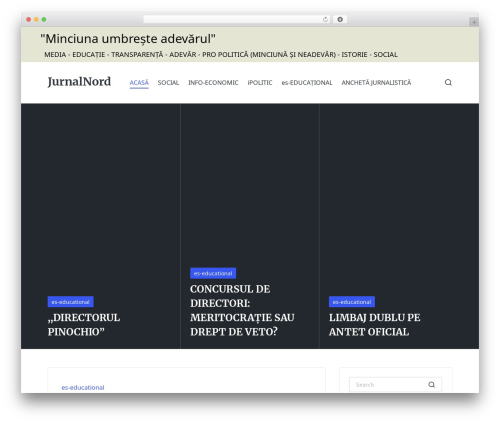Click the dark circular browser extension icon
Screen dimensions: 500x423
click(x=340, y=19)
